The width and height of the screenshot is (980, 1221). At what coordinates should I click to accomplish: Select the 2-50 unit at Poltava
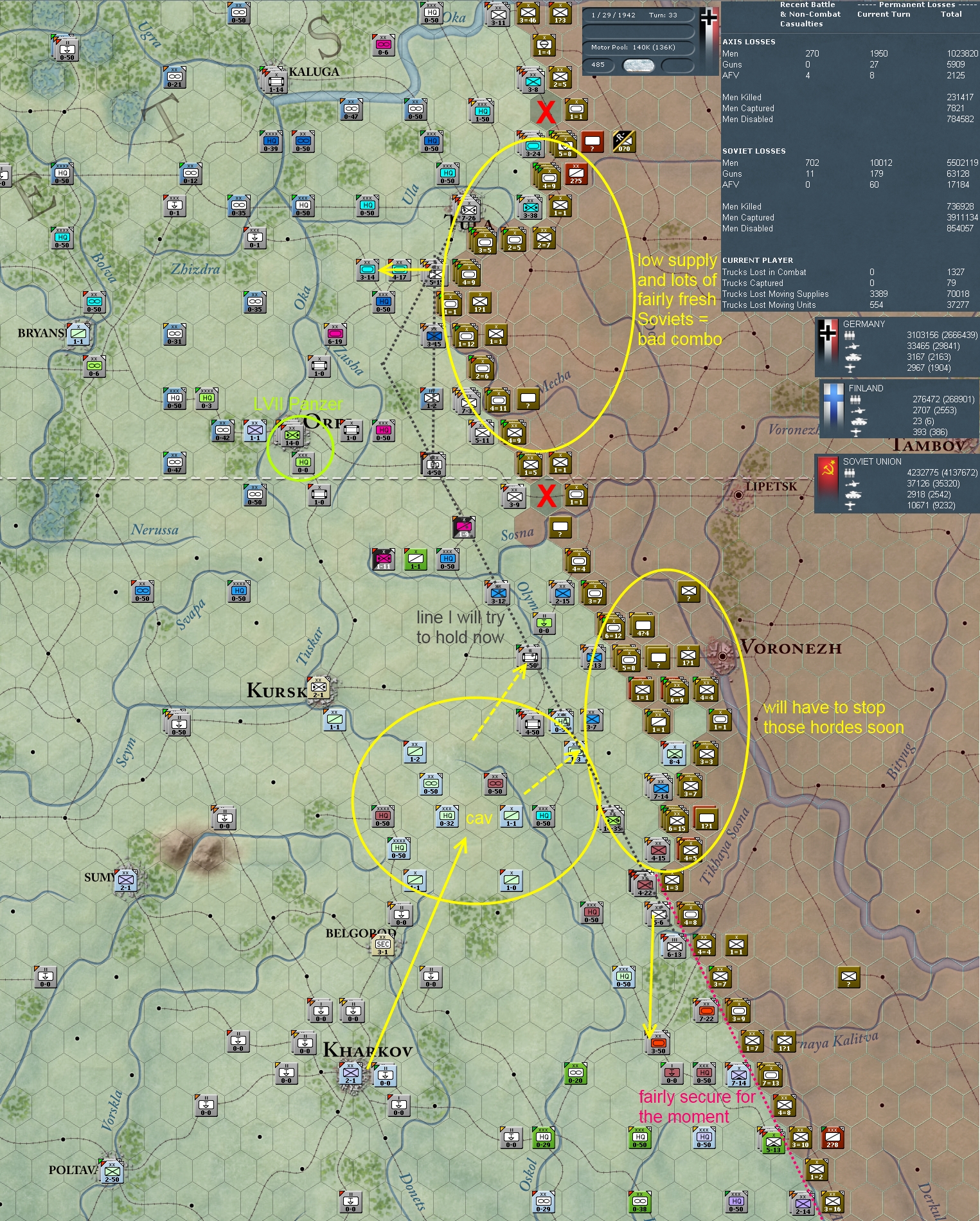[112, 1172]
